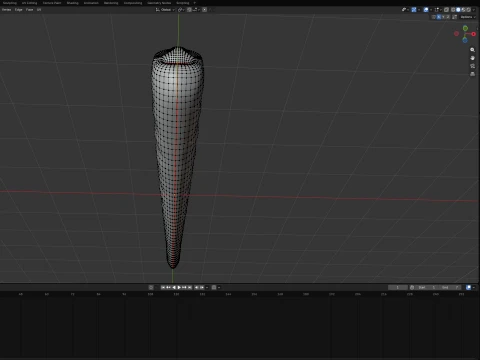Viewport: 480px width, 360px height.
Task: Click the Start frame field
Action: tap(427, 287)
